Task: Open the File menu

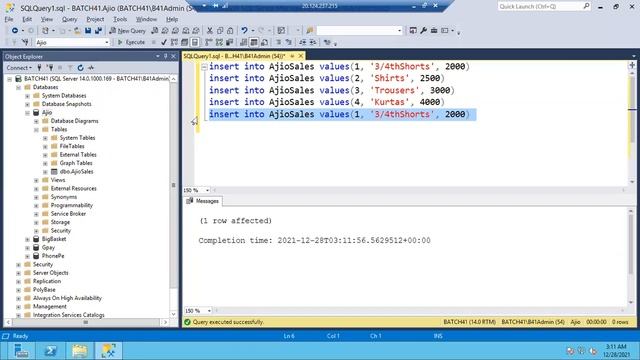Action: 9,19
